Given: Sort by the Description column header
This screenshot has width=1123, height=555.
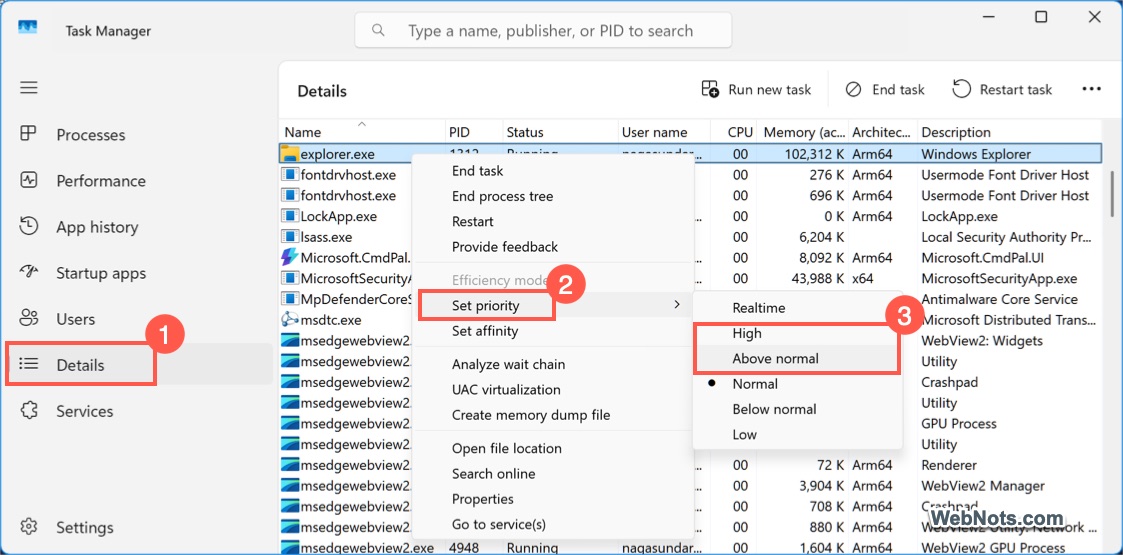Looking at the screenshot, I should (1010, 132).
